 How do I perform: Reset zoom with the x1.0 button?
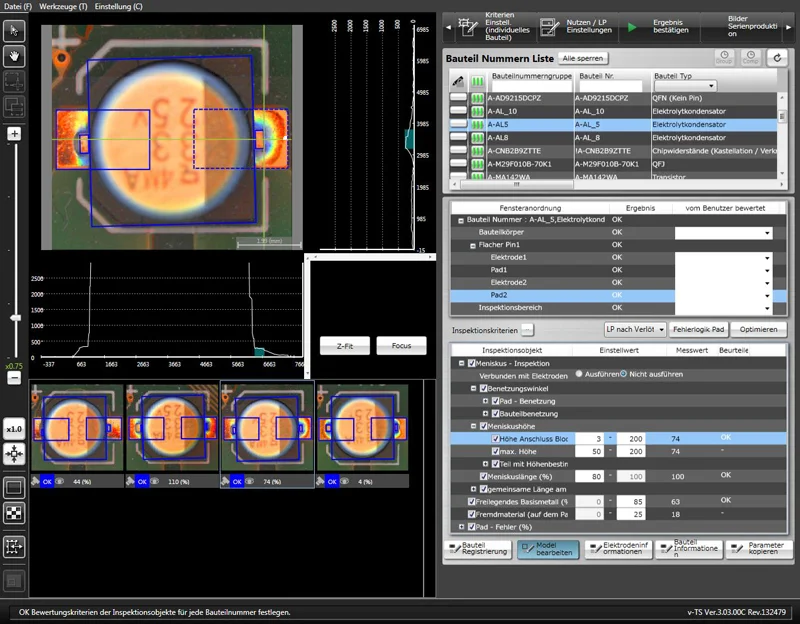(14, 429)
